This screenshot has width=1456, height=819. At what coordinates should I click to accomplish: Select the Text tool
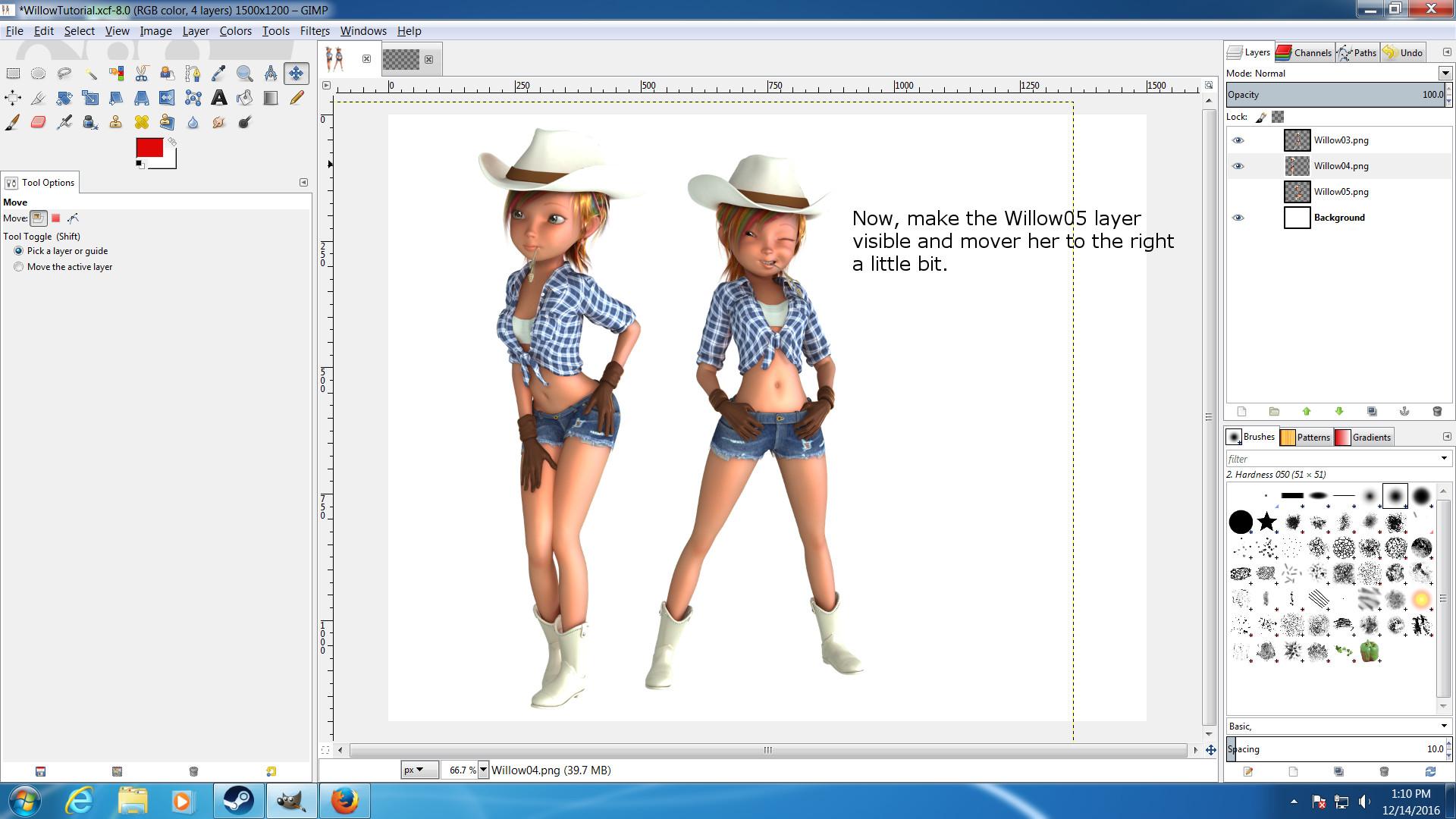[218, 98]
